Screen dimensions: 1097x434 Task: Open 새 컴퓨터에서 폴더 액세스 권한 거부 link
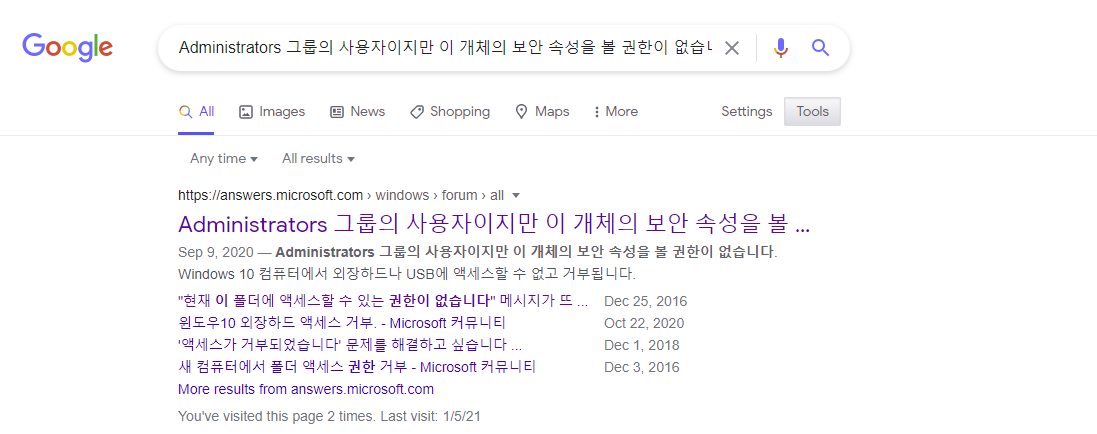point(357,368)
